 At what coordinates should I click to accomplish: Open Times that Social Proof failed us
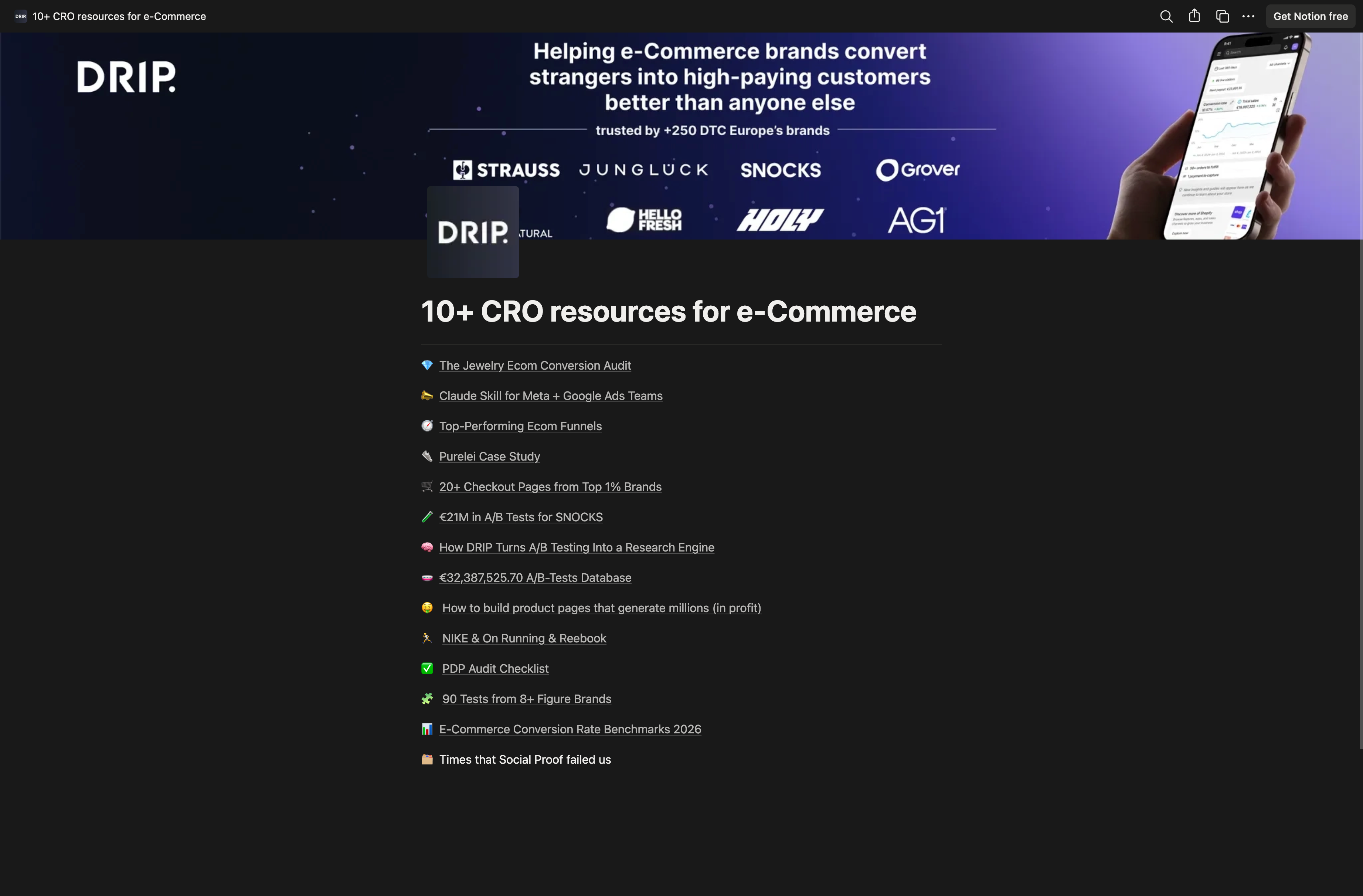pyautogui.click(x=524, y=760)
